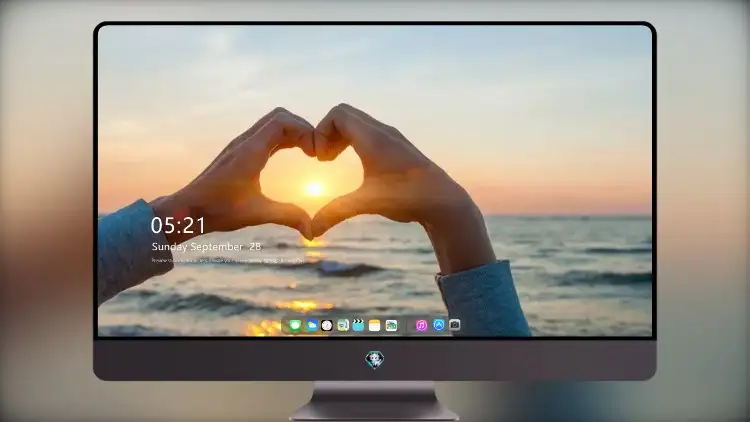Open the Maps app in dock
The height and width of the screenshot is (422, 750).
pos(343,325)
